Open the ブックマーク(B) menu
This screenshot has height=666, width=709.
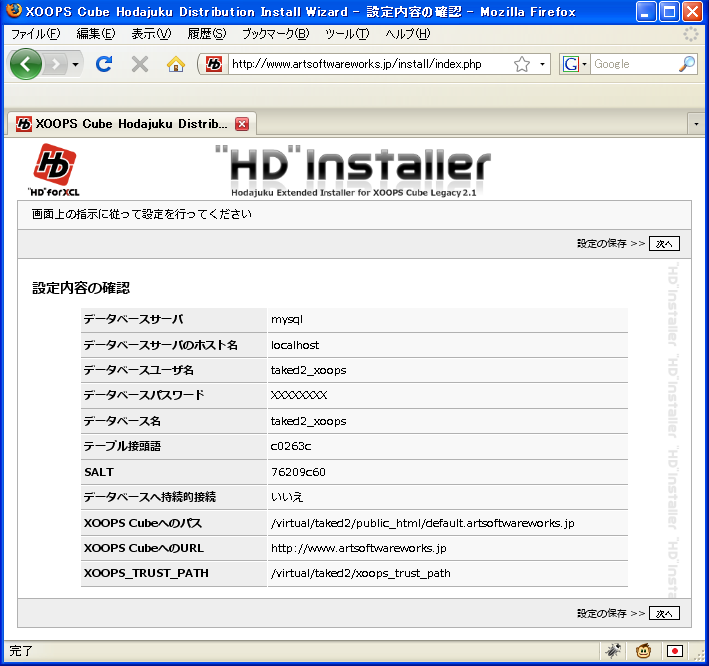click(x=276, y=34)
